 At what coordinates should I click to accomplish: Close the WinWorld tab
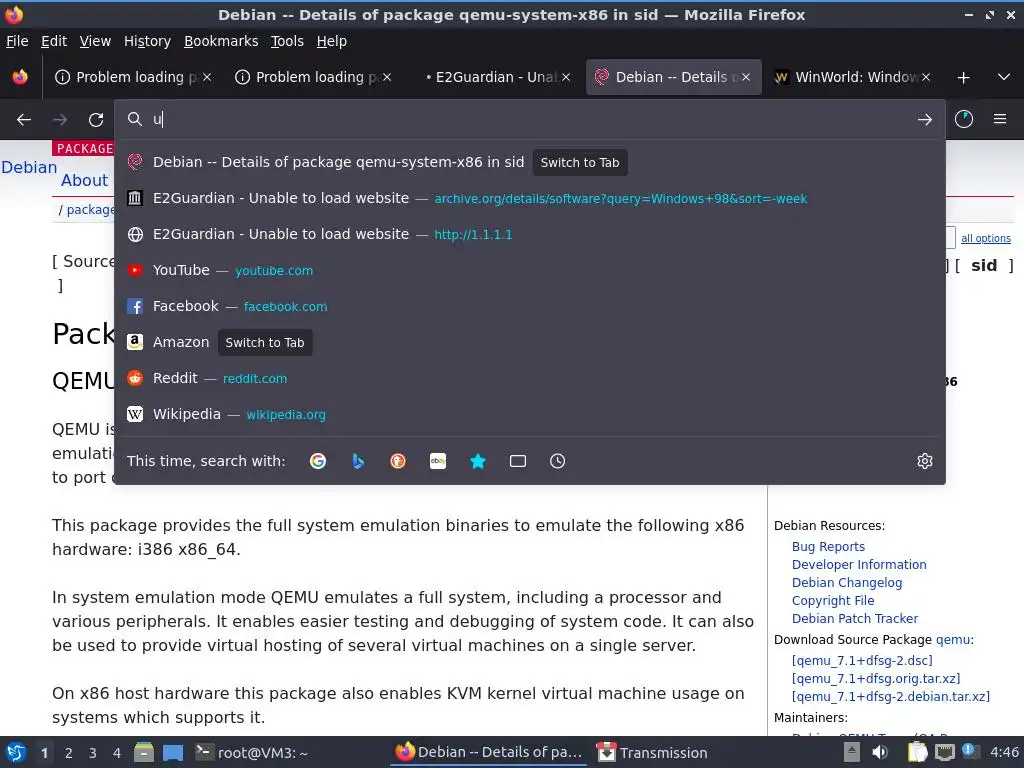pyautogui.click(x=926, y=77)
